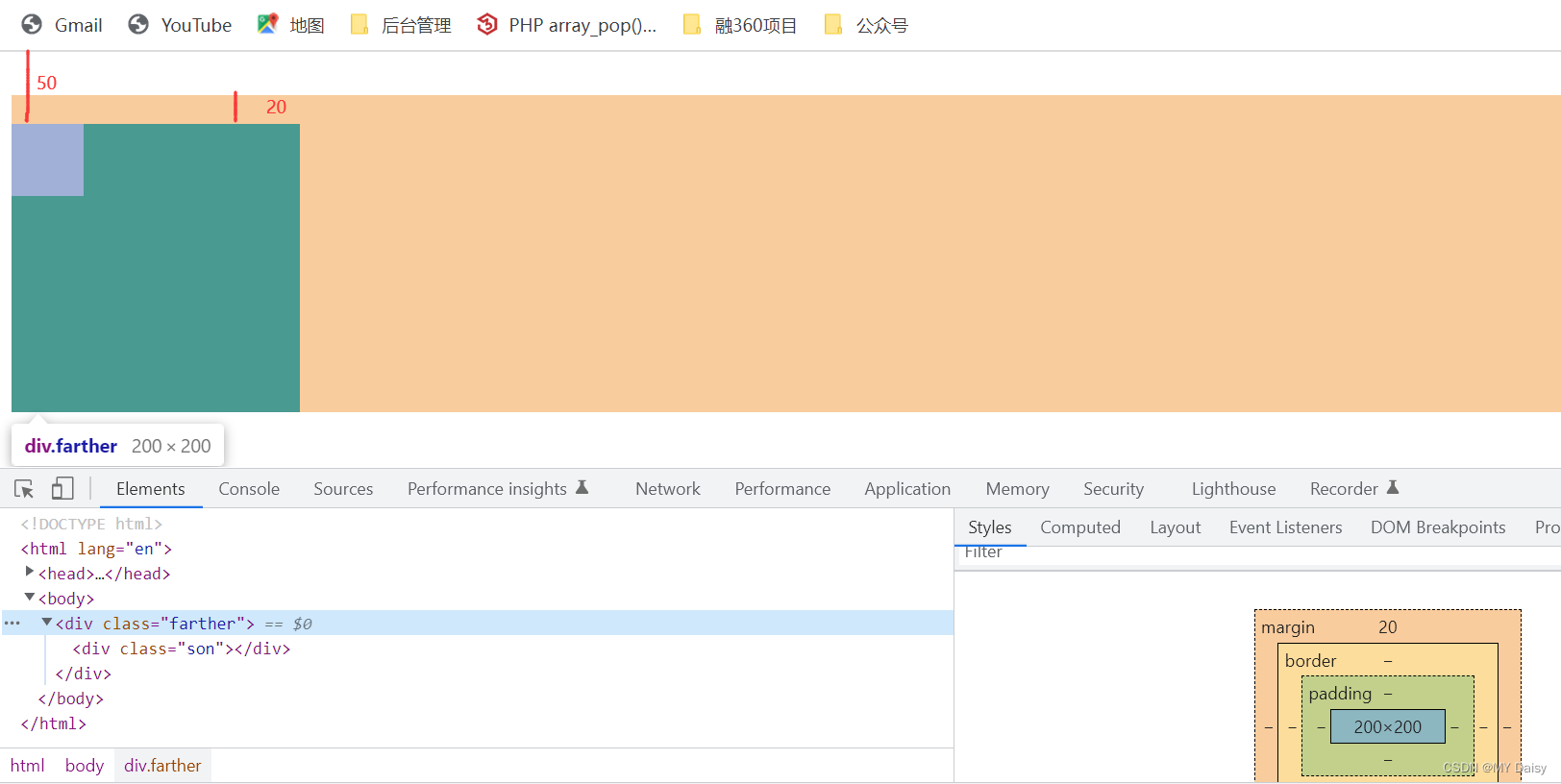The image size is (1561, 784).
Task: Click the YouTube bookmark globe icon
Action: click(x=138, y=24)
